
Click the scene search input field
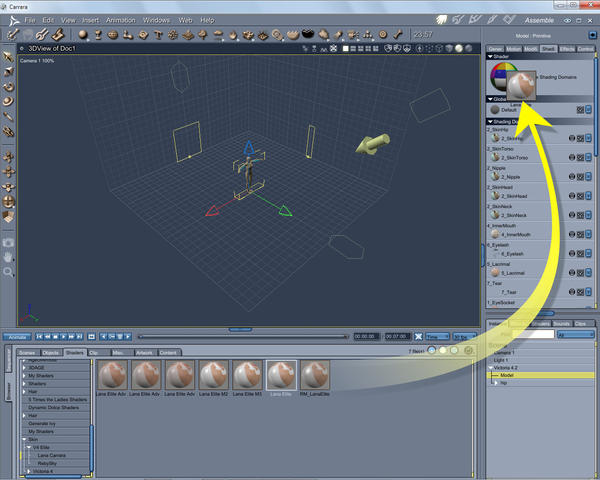(x=533, y=334)
